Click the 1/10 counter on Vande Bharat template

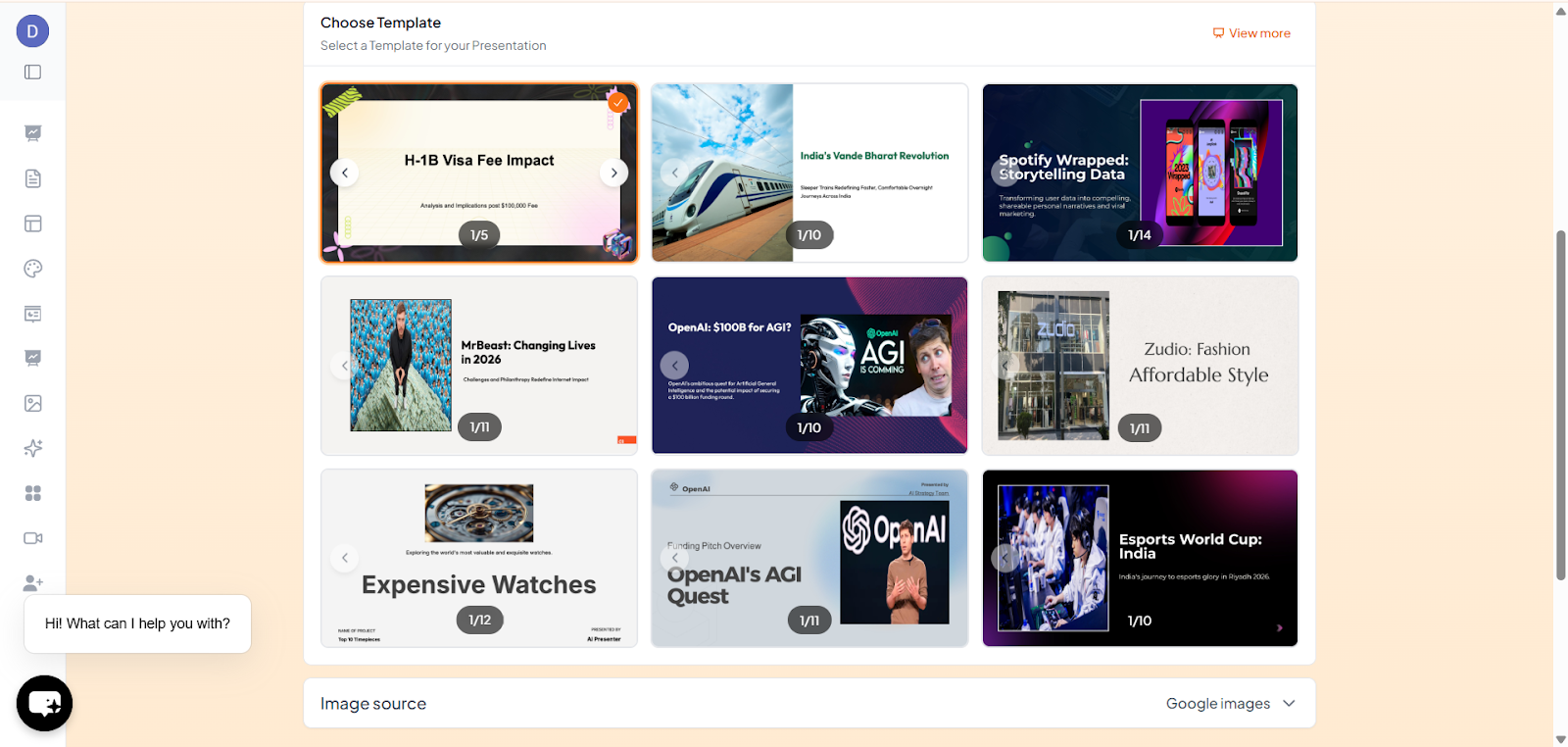(809, 235)
